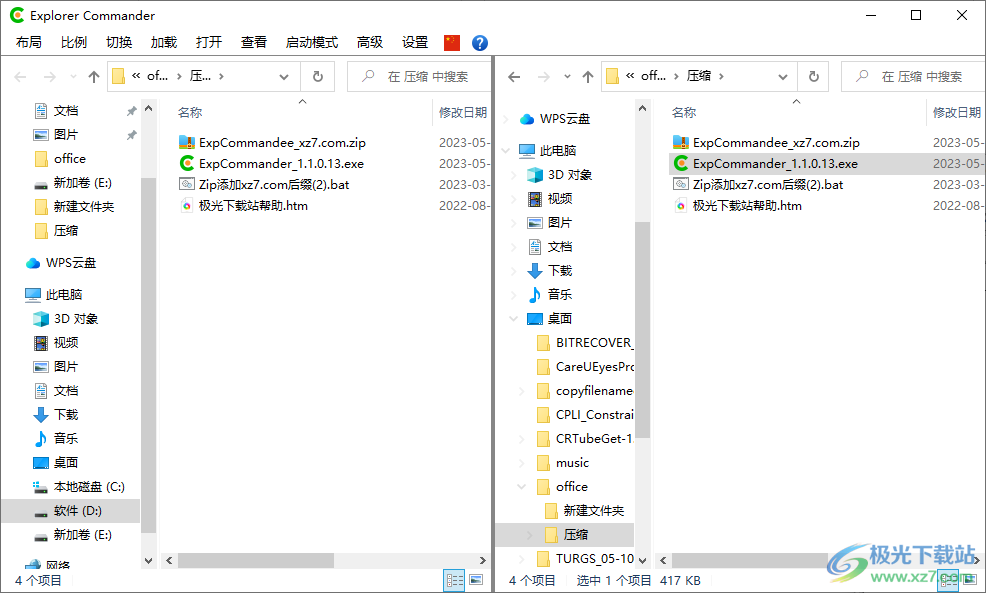Image resolution: width=986 pixels, height=593 pixels.
Task: Open the 启动模式 menu
Action: (312, 42)
